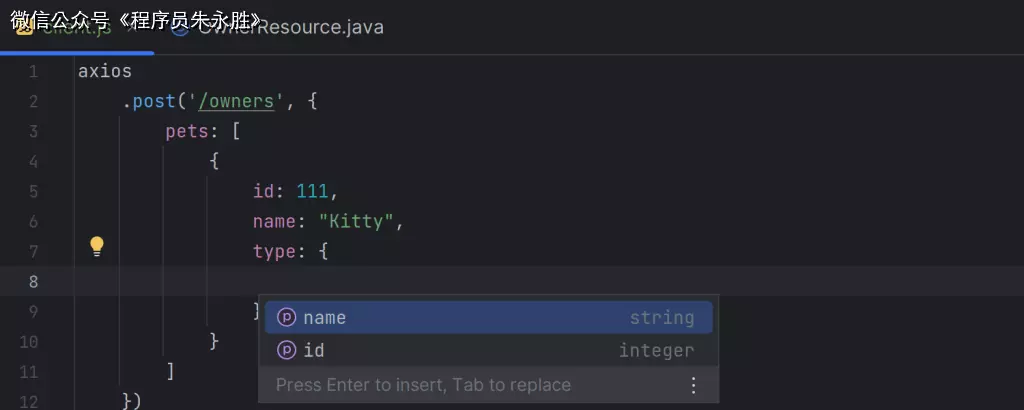Click the "Kitty" string value

pos(357,221)
